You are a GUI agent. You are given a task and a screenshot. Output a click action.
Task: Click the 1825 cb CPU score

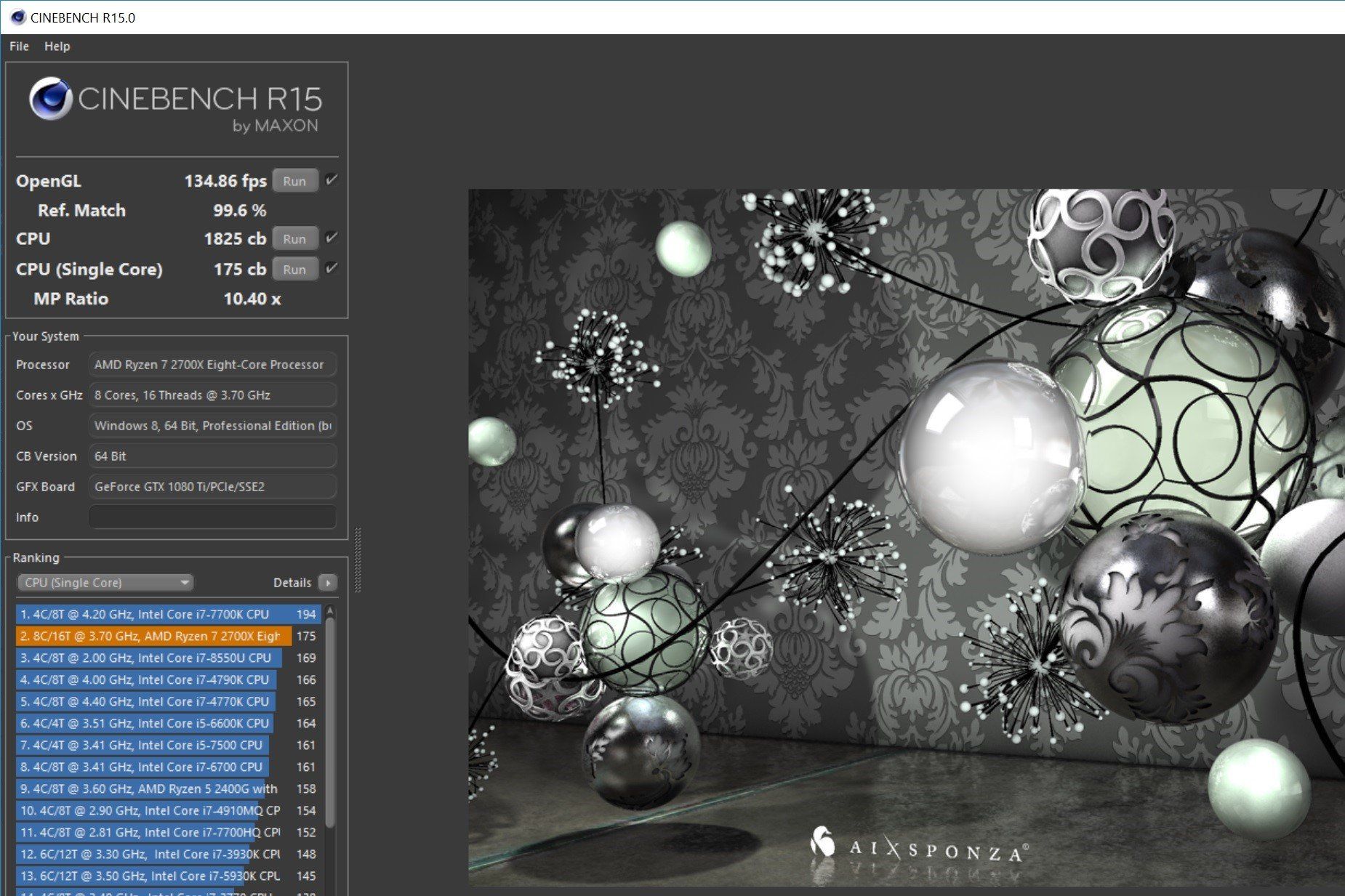[x=235, y=238]
